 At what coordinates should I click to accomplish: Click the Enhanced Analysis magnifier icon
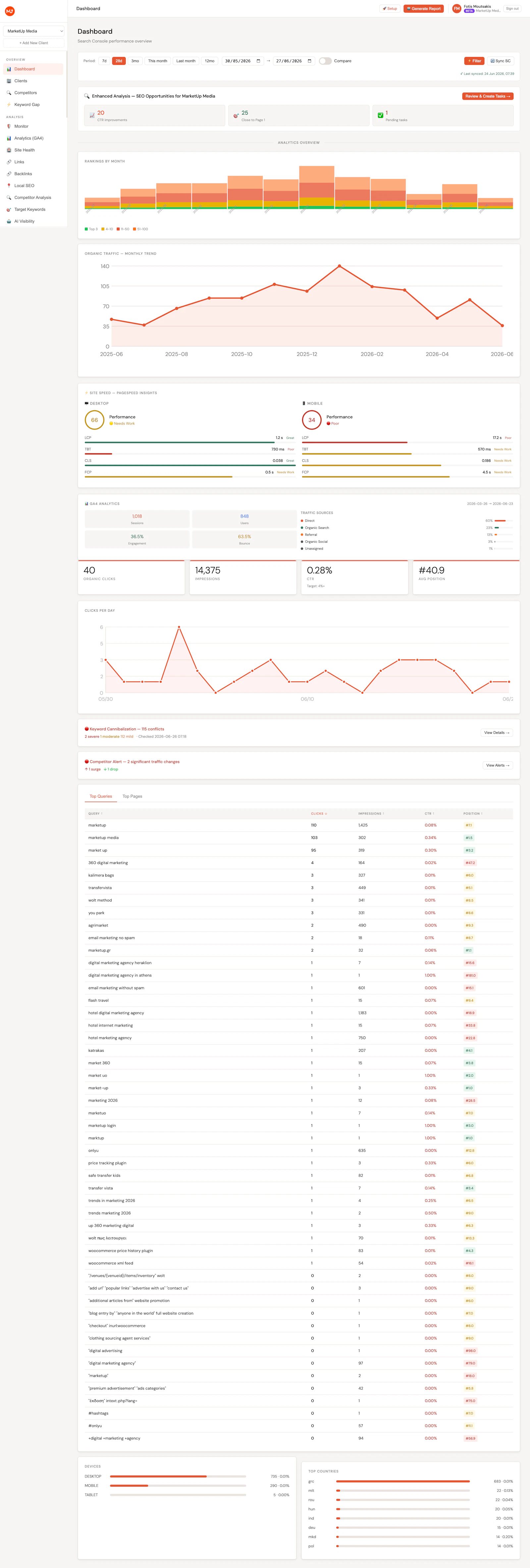click(x=87, y=96)
